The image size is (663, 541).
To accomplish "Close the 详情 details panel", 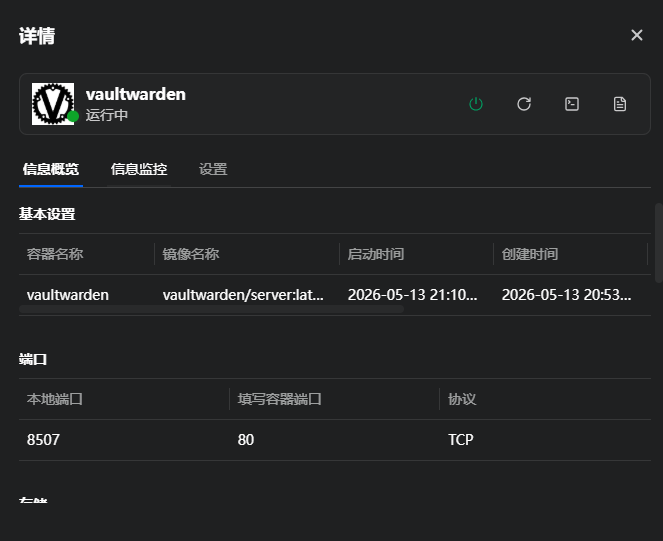I will pos(637,35).
